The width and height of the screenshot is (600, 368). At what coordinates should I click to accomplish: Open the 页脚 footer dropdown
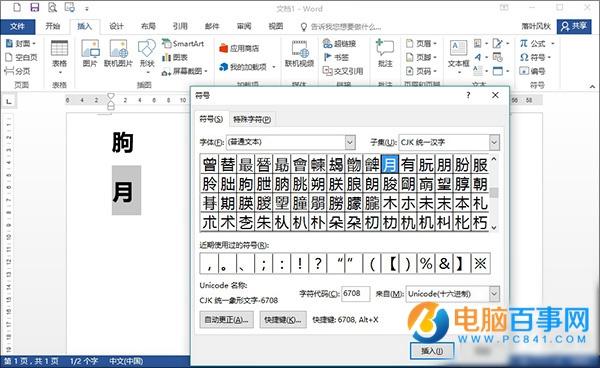click(x=421, y=57)
